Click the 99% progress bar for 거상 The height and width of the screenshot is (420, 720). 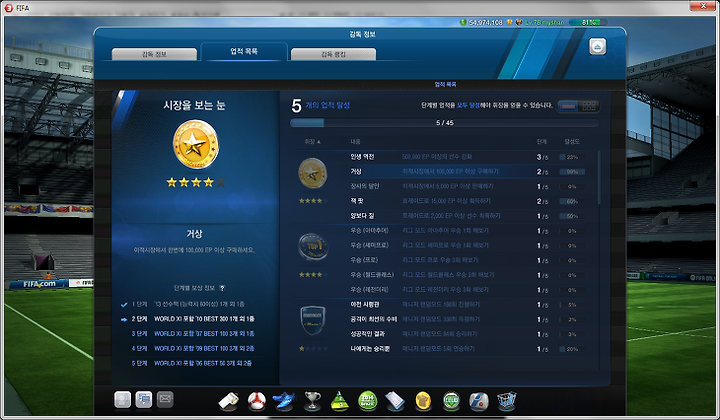click(x=572, y=172)
